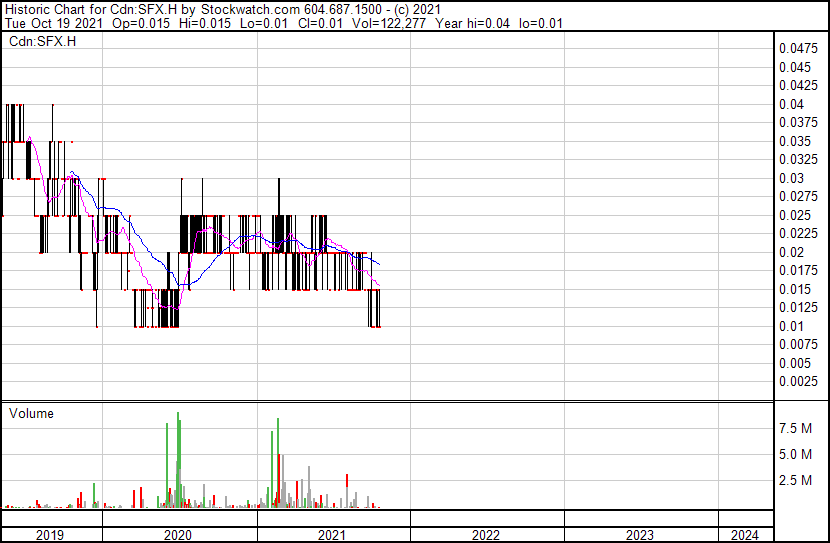Select the 2020 year label on time axis
The width and height of the screenshot is (830, 543).
click(x=177, y=535)
